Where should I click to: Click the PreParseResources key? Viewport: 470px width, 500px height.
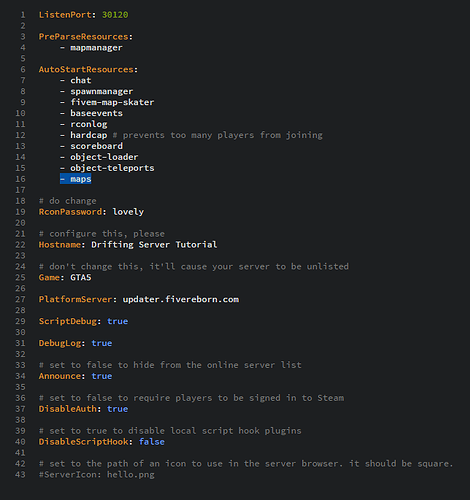tap(83, 37)
